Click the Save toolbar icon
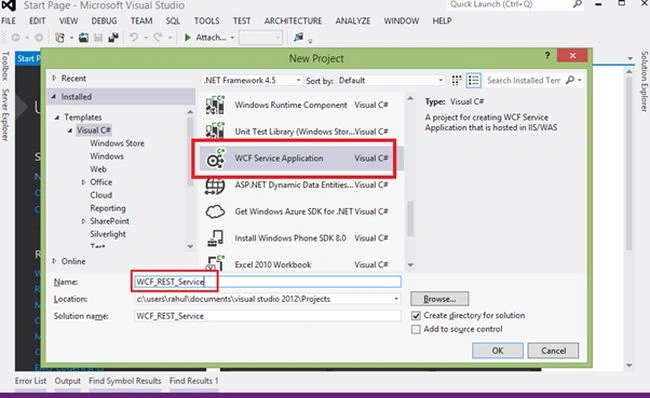650x398 pixels. pos(98,38)
